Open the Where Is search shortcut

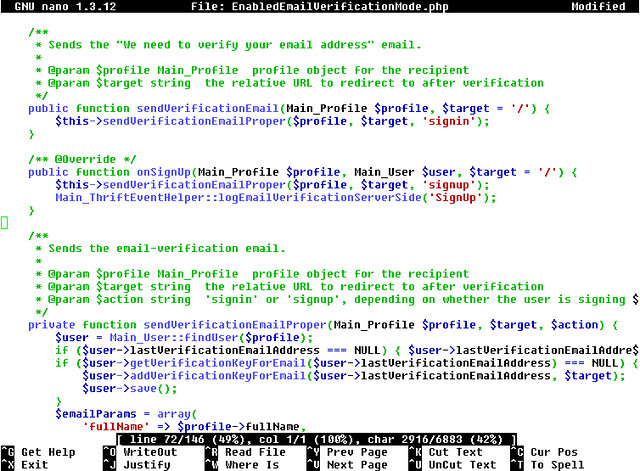point(253,465)
